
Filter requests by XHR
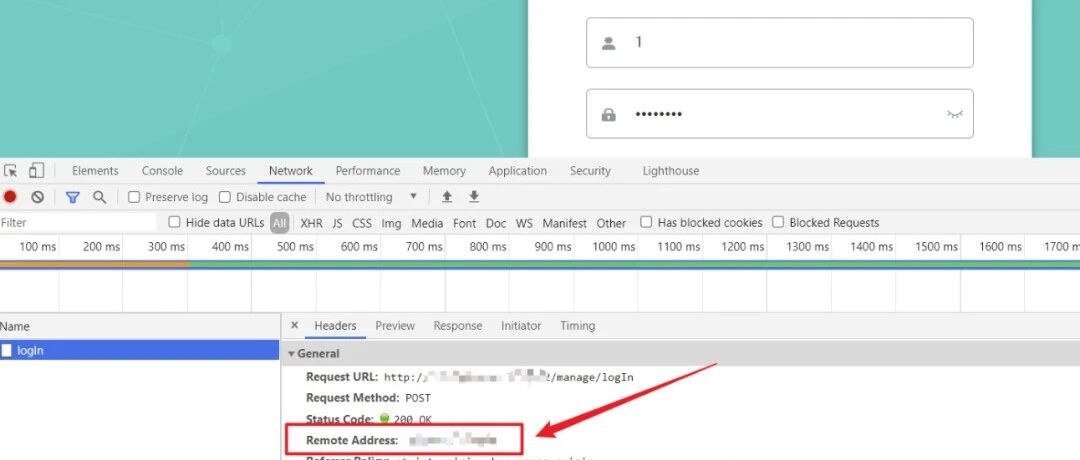click(x=311, y=223)
